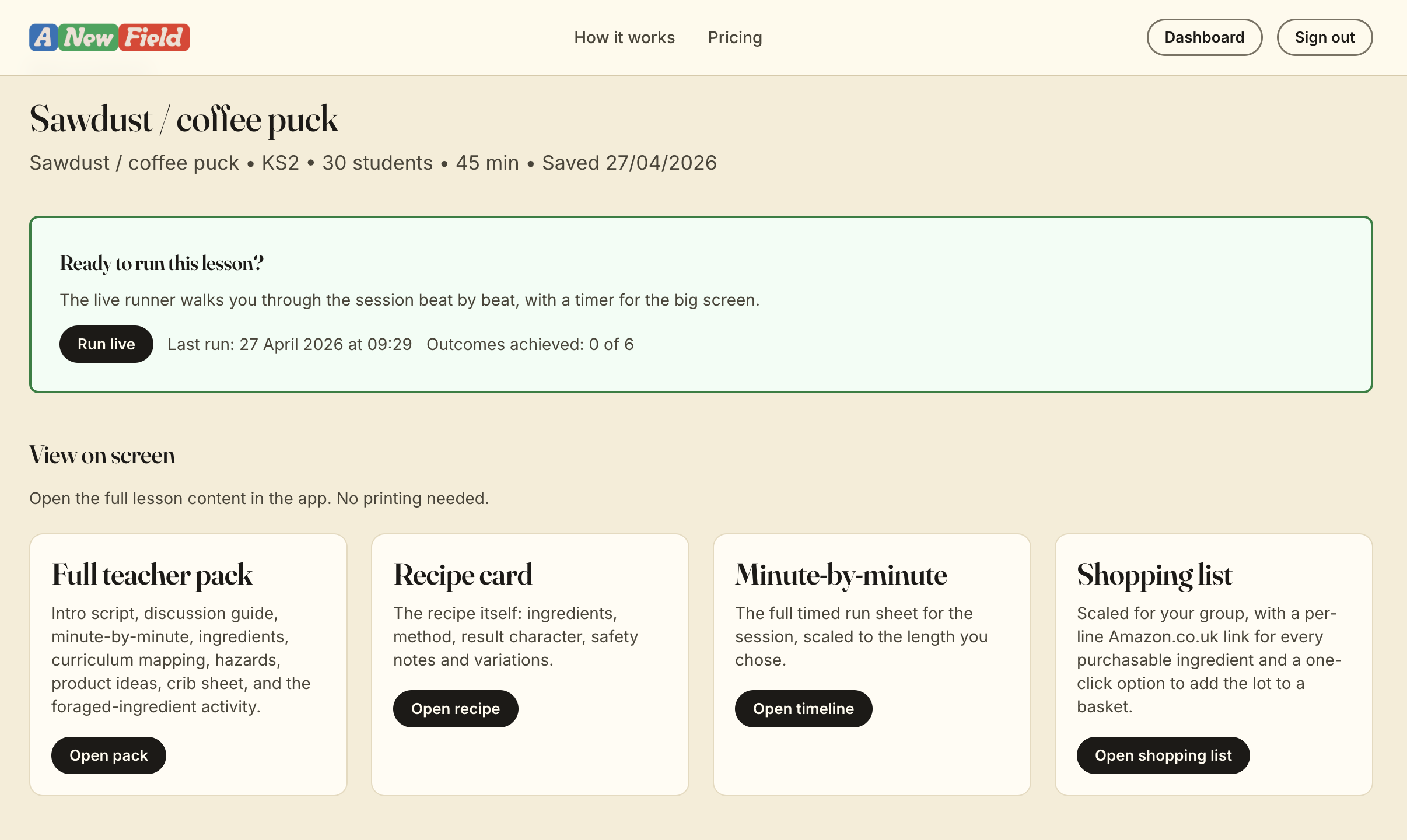Click the View on screen section heading
Viewport: 1407px width, 840px height.
pos(102,455)
